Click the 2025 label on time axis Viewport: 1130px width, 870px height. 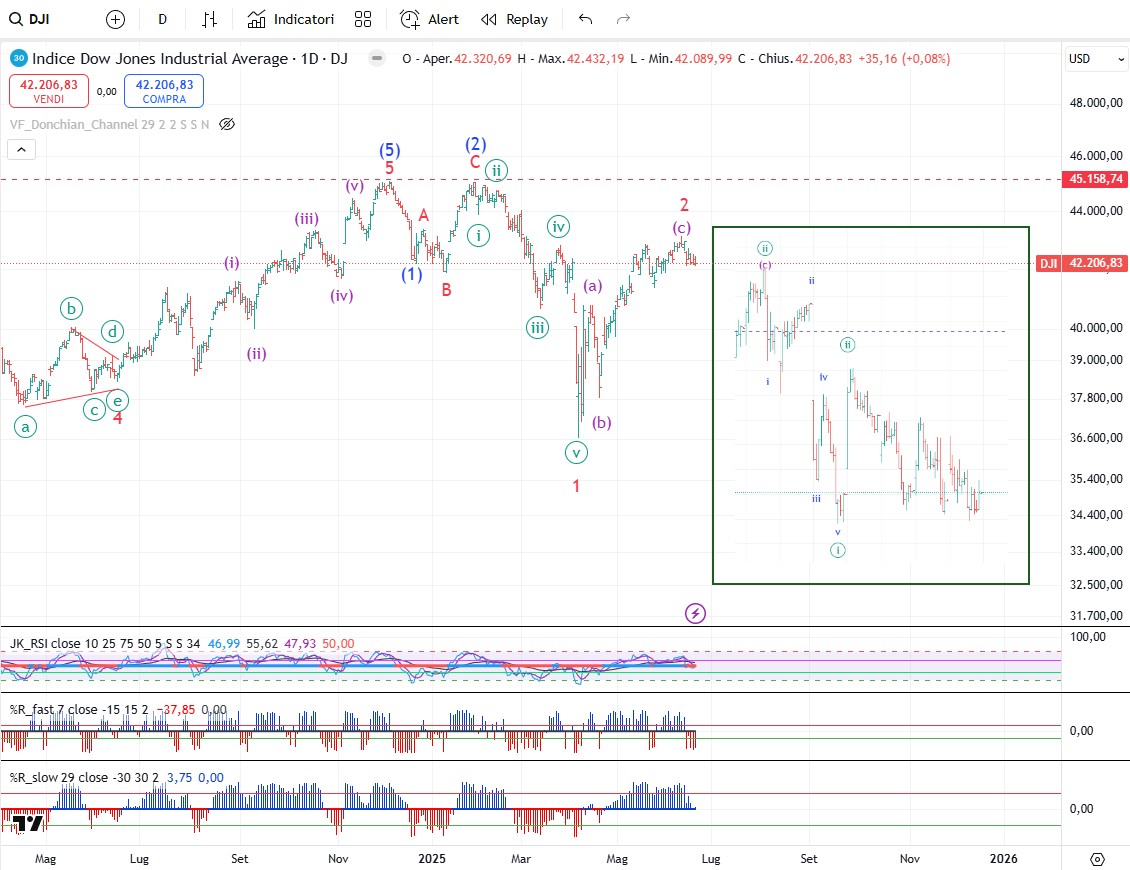point(432,858)
